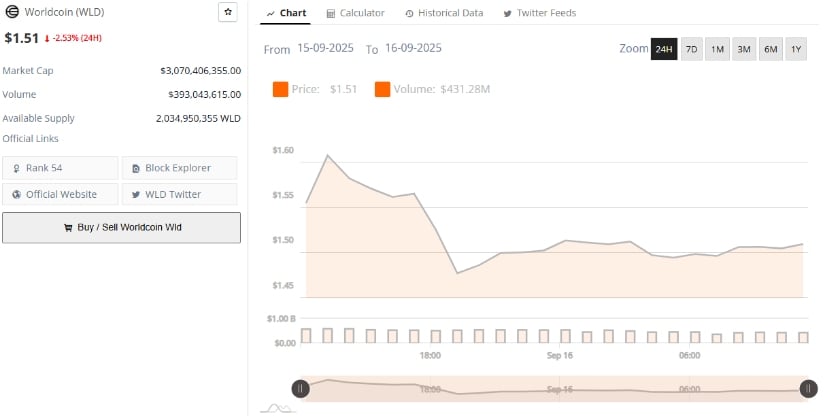Click the Worldcoin (WLD) title text
The width and height of the screenshot is (825, 416).
point(64,12)
